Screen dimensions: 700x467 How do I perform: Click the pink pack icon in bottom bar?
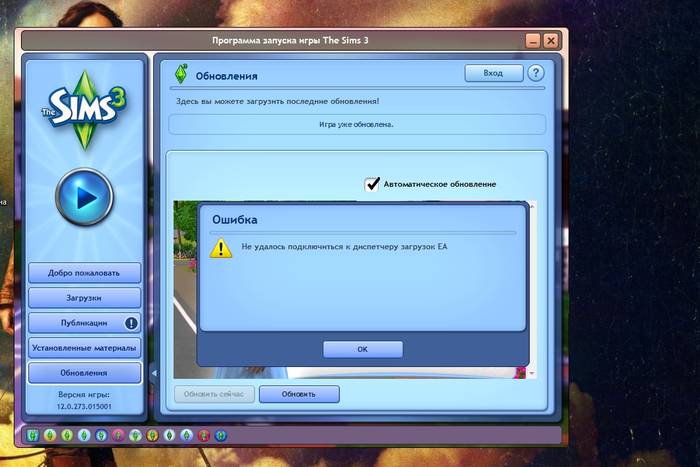point(118,435)
